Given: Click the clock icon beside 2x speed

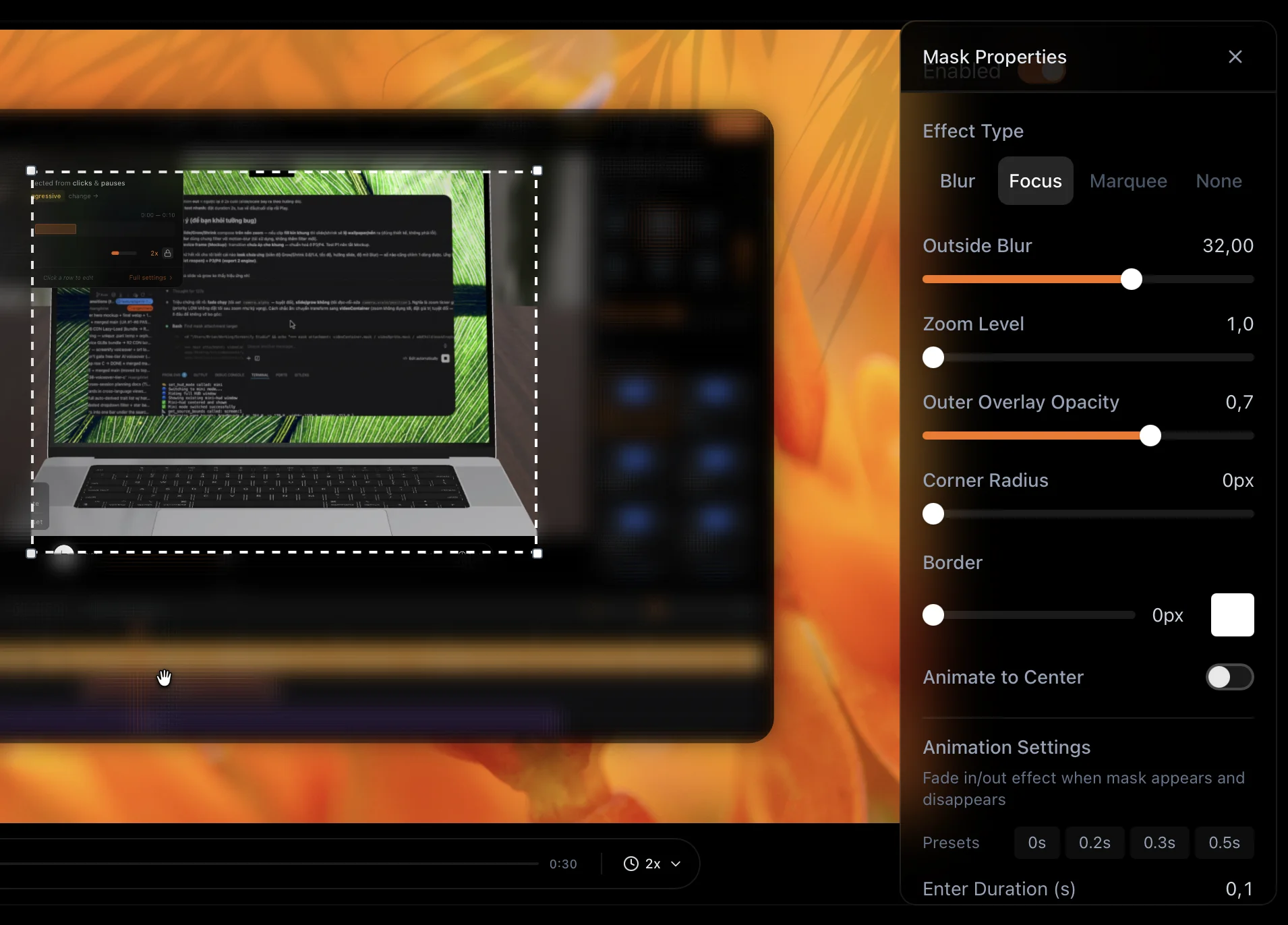Looking at the screenshot, I should tap(631, 864).
